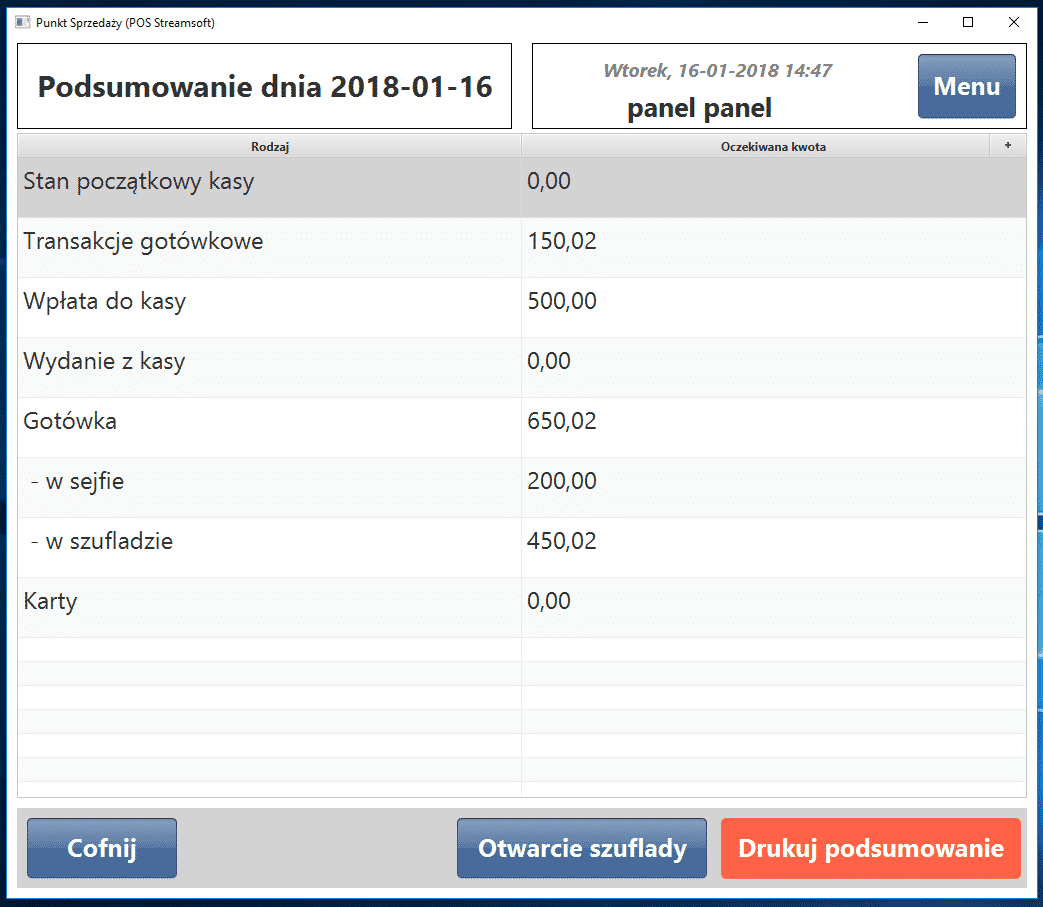Click the Cofnij button to go back
Viewport: 1043px width, 907px height.
tap(101, 848)
